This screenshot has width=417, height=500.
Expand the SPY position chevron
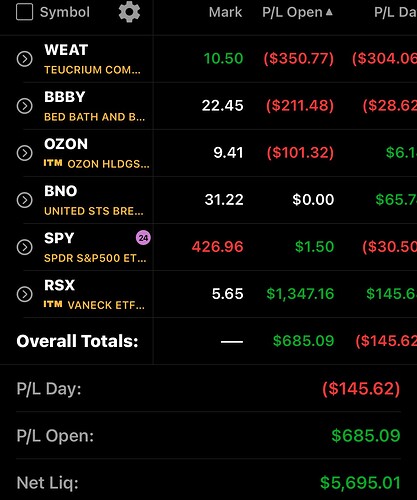tap(25, 247)
